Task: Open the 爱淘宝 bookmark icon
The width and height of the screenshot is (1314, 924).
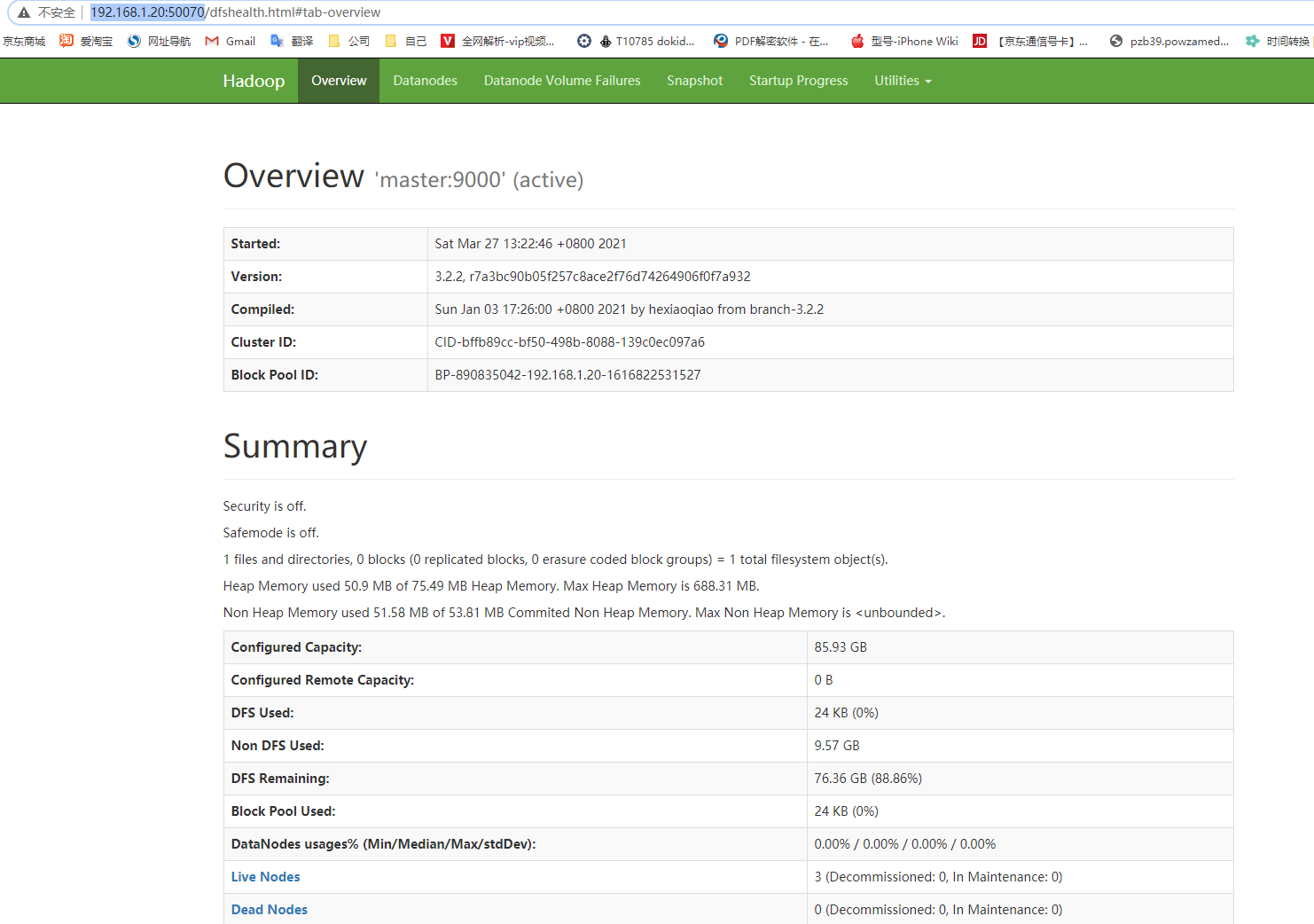Action: tap(66, 41)
